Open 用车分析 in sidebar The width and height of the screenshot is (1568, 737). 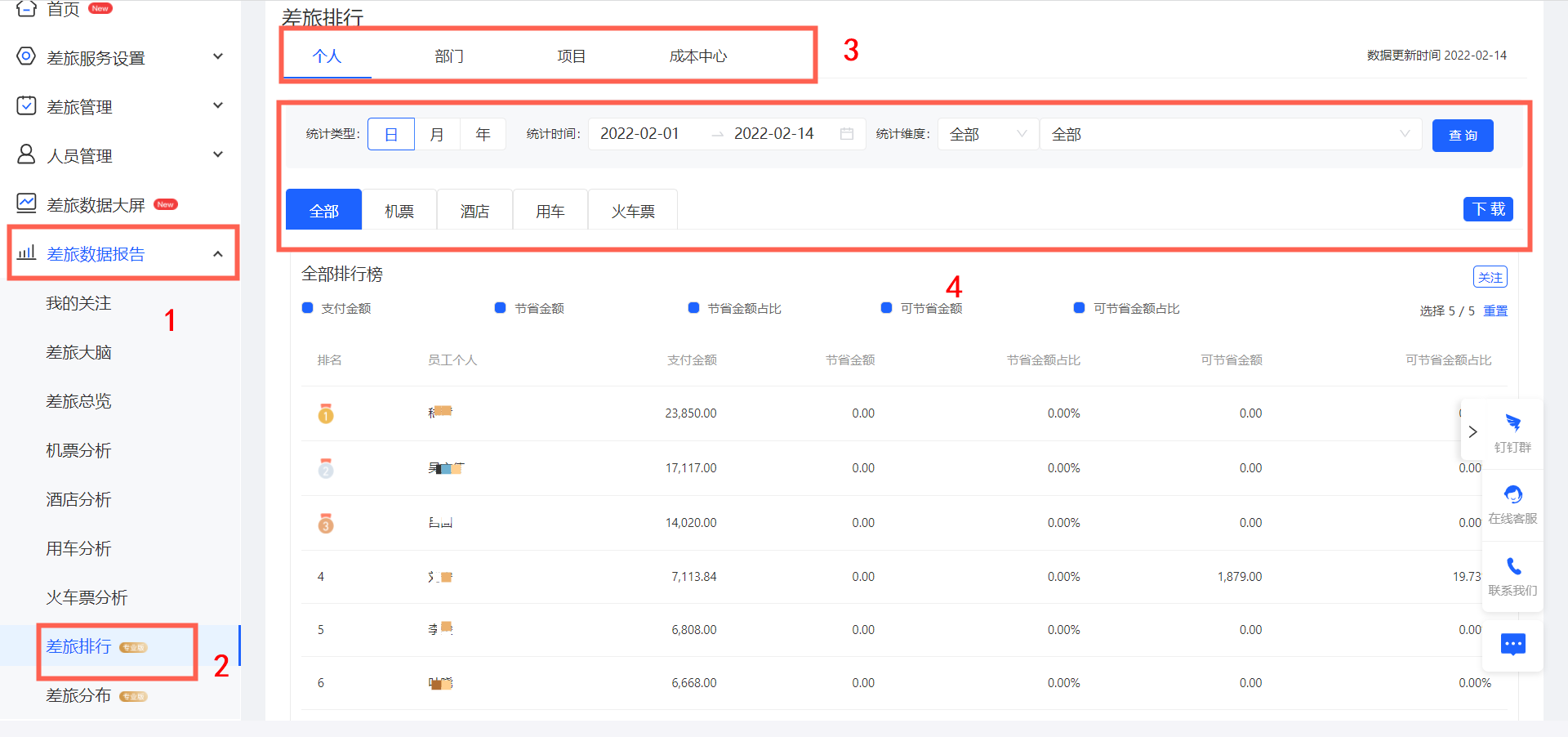pyautogui.click(x=78, y=548)
